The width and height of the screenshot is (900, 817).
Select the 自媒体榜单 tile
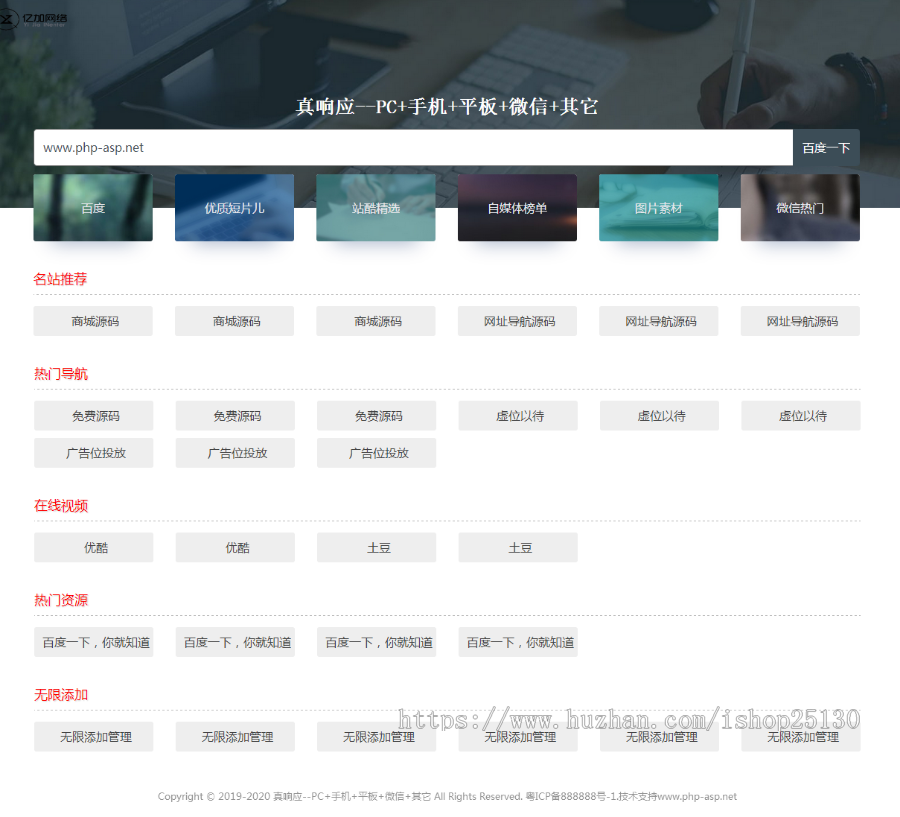(517, 208)
